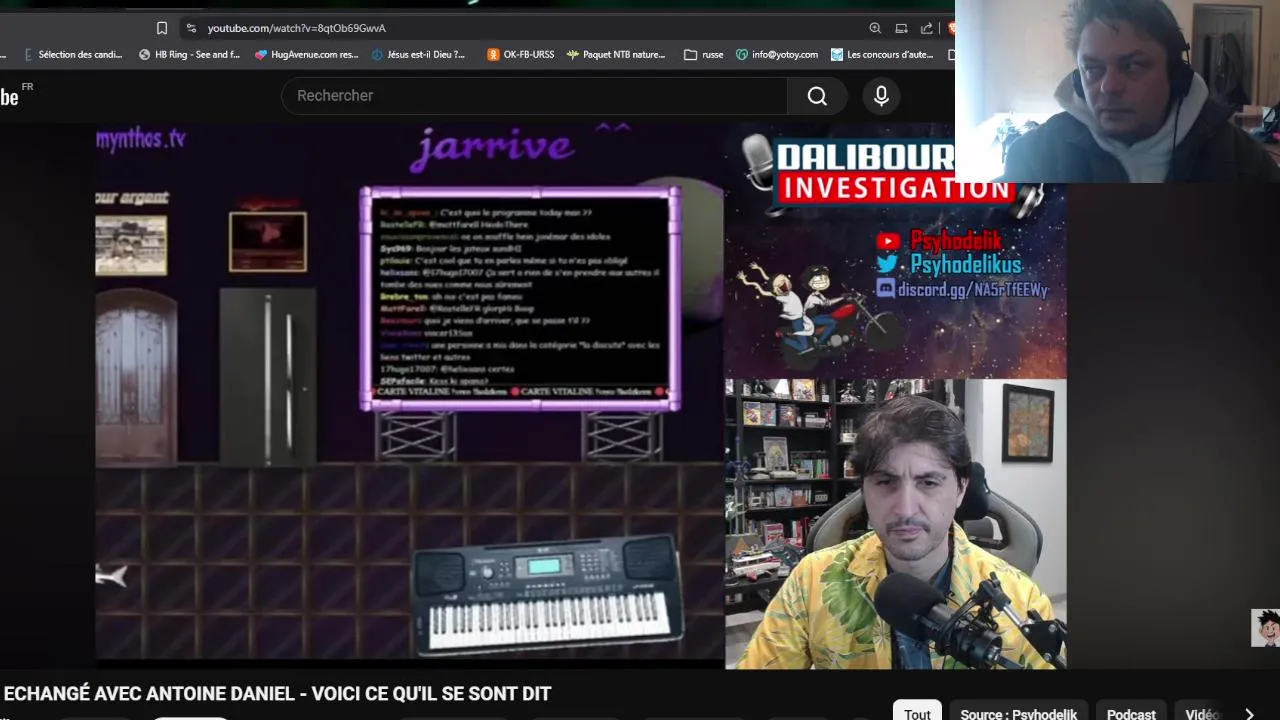Open the cartoon avatar thumbnail at right
1280x720 pixels.
pyautogui.click(x=1265, y=628)
